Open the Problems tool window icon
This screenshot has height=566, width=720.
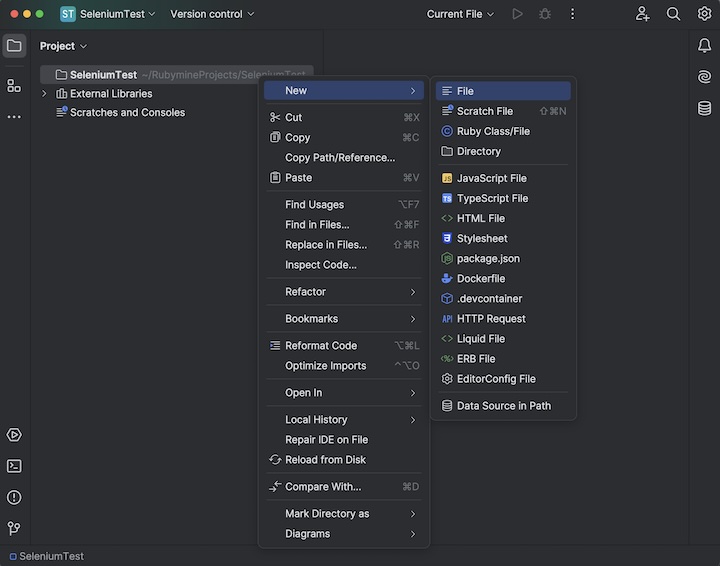tap(14, 497)
